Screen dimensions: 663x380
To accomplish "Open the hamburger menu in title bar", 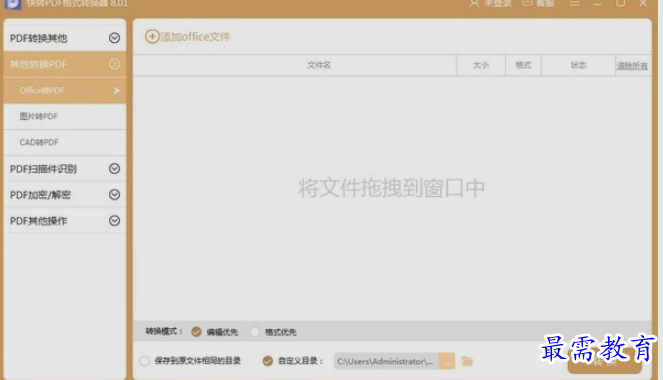I will point(574,3).
